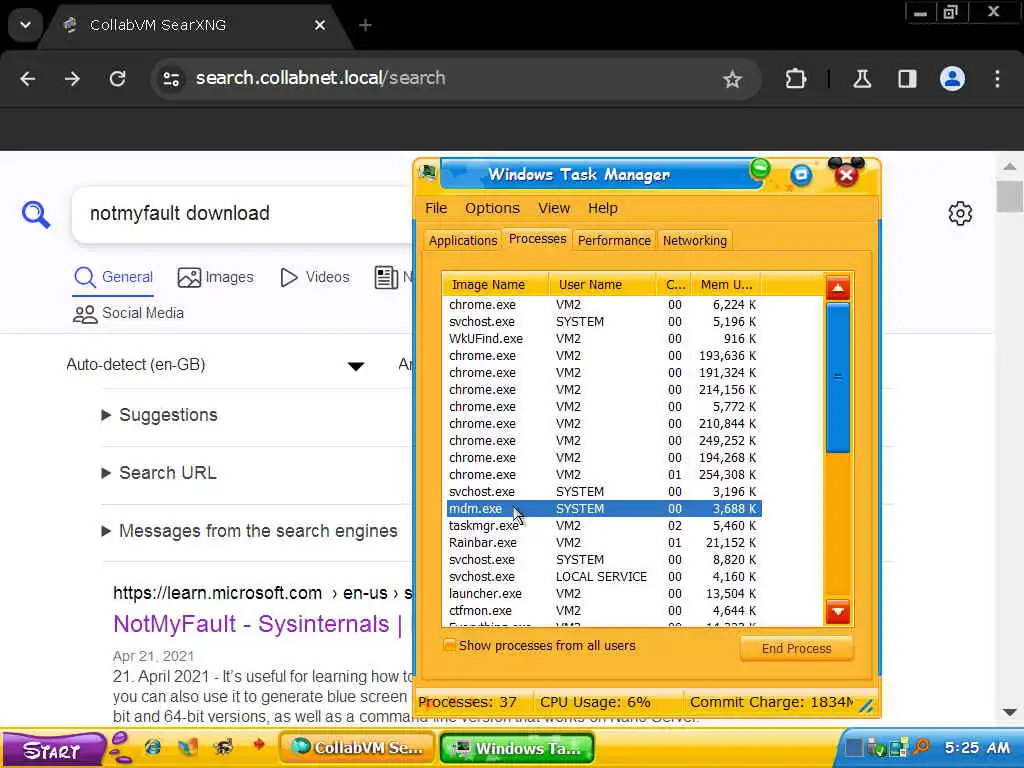The image size is (1024, 768).
Task: Sort processes by User Name column
Action: click(x=602, y=285)
